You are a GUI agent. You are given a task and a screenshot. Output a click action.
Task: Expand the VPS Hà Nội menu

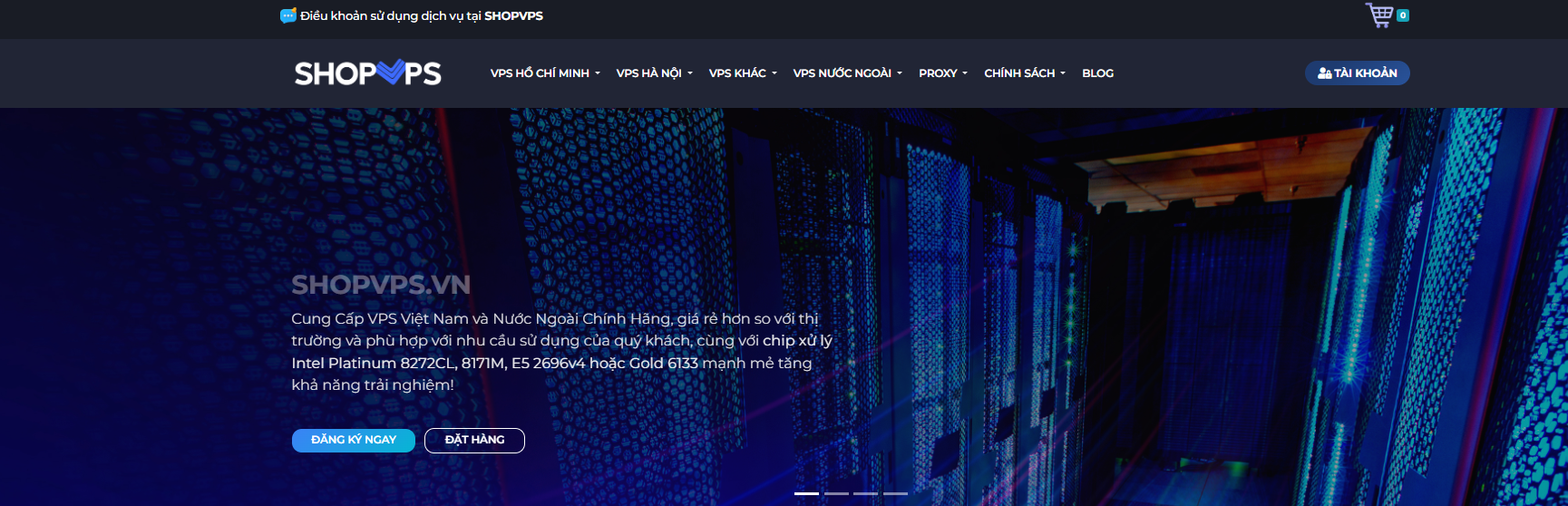pyautogui.click(x=654, y=73)
